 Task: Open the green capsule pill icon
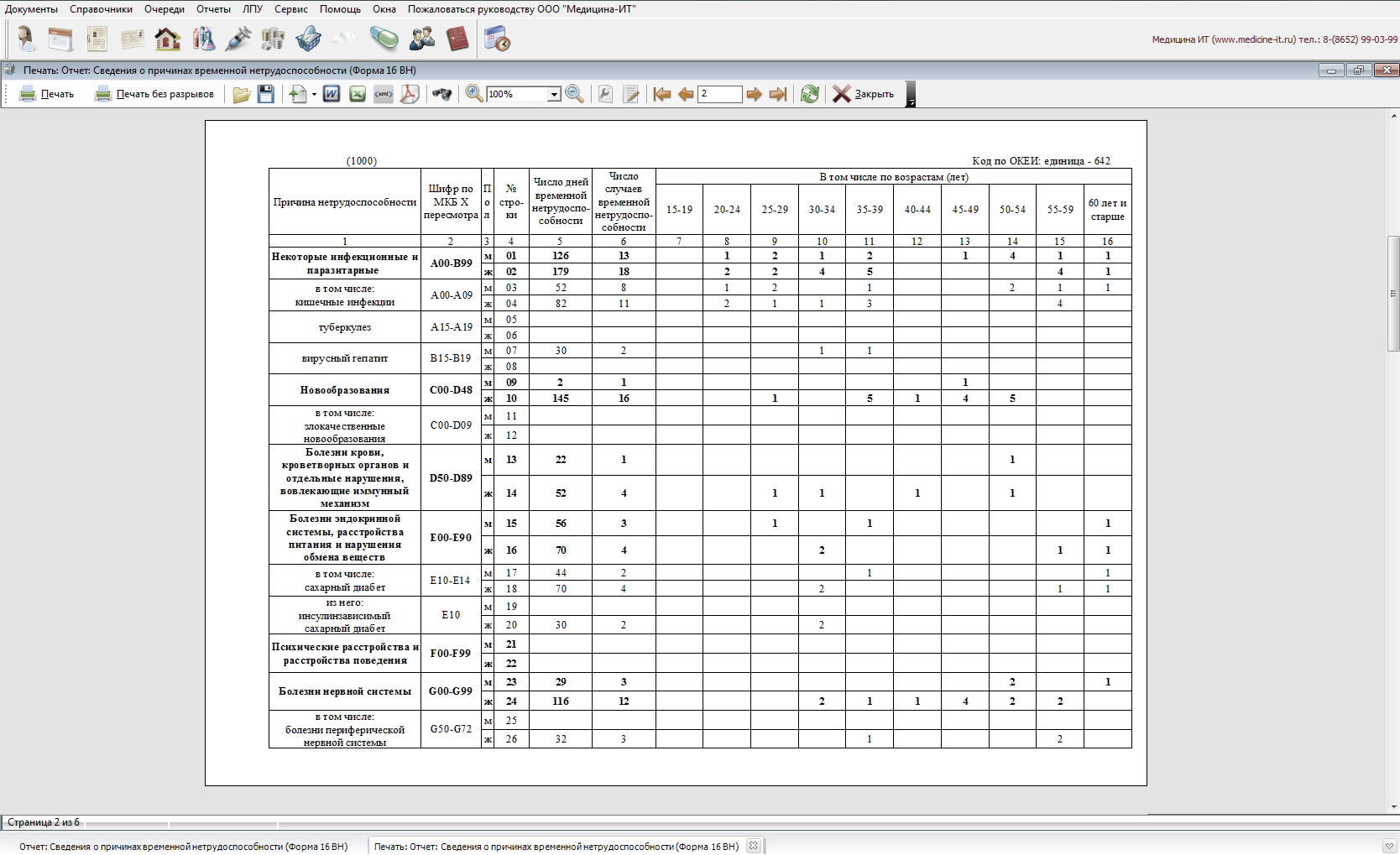pyautogui.click(x=384, y=39)
